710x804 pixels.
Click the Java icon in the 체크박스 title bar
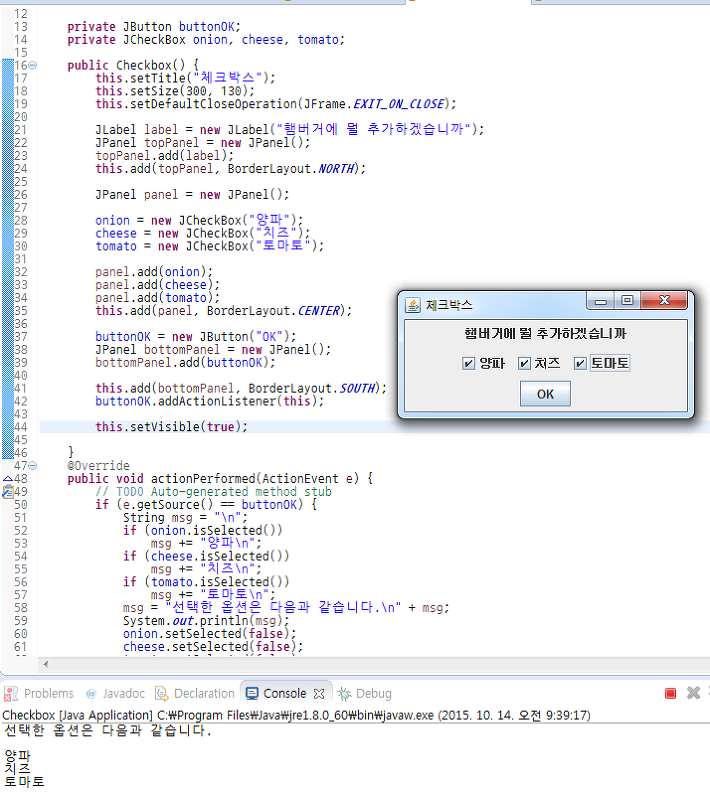coord(413,305)
